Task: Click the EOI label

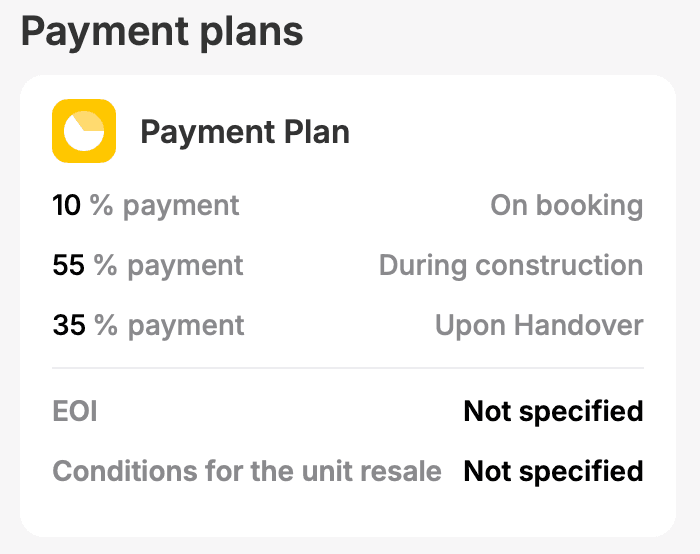Action: click(x=75, y=411)
